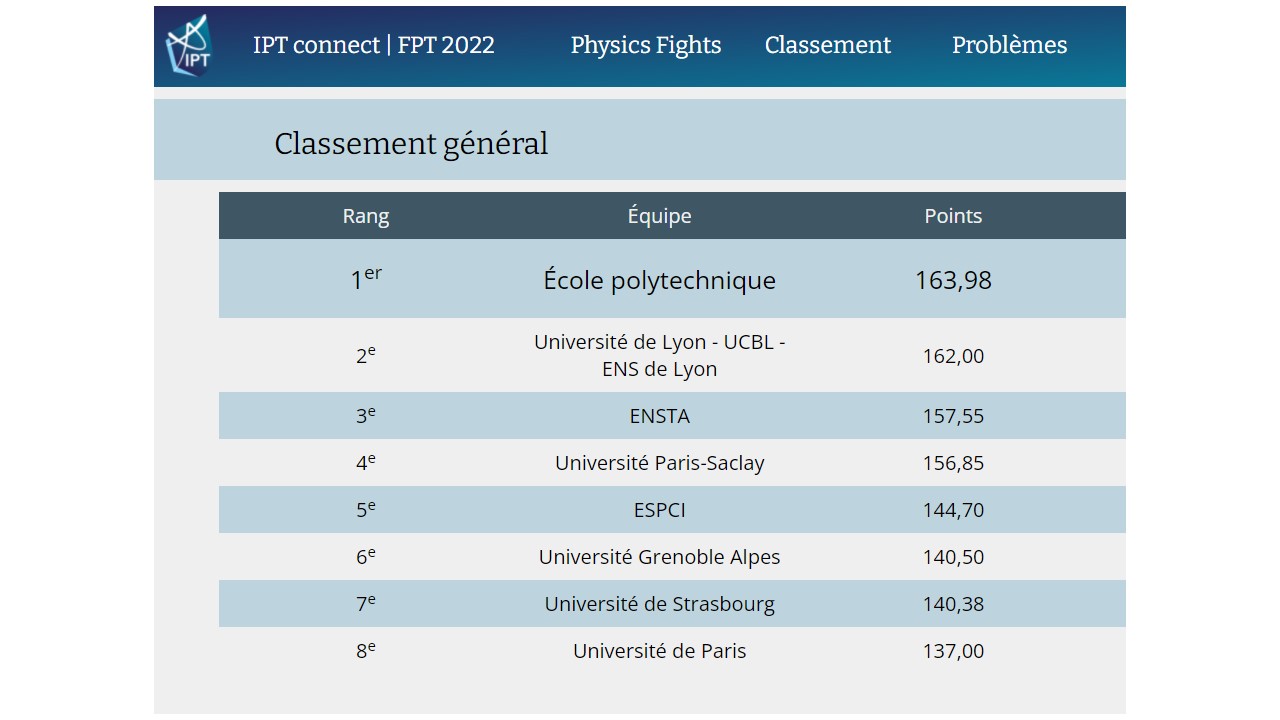This screenshot has height=720, width=1280.
Task: Click the 140,38 points value
Action: [x=953, y=604]
